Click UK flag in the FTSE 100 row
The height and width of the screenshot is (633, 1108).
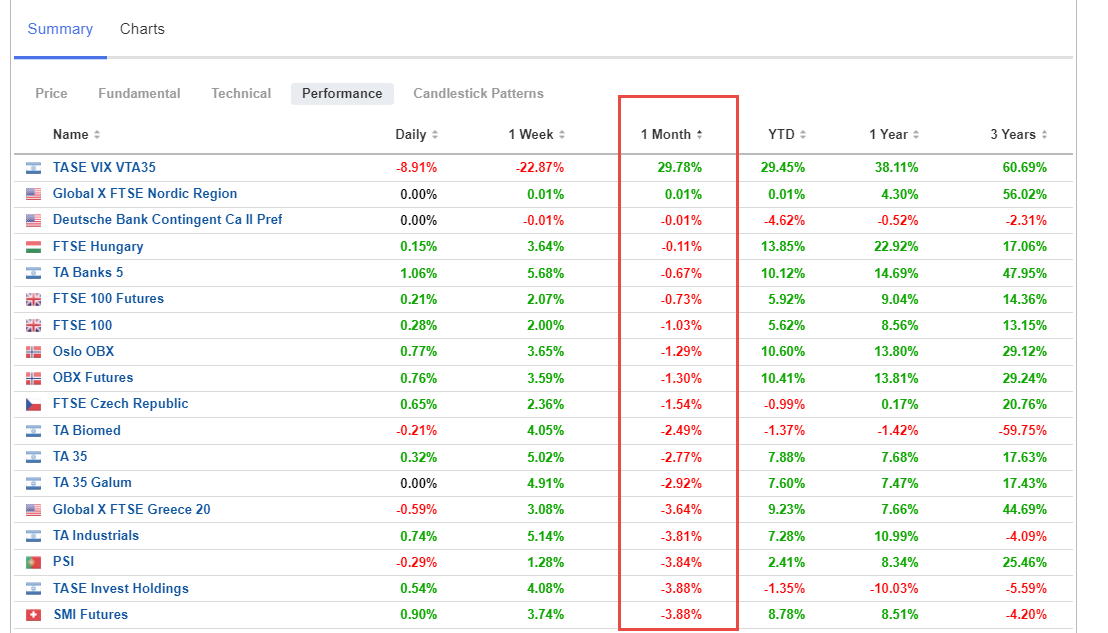tap(33, 326)
